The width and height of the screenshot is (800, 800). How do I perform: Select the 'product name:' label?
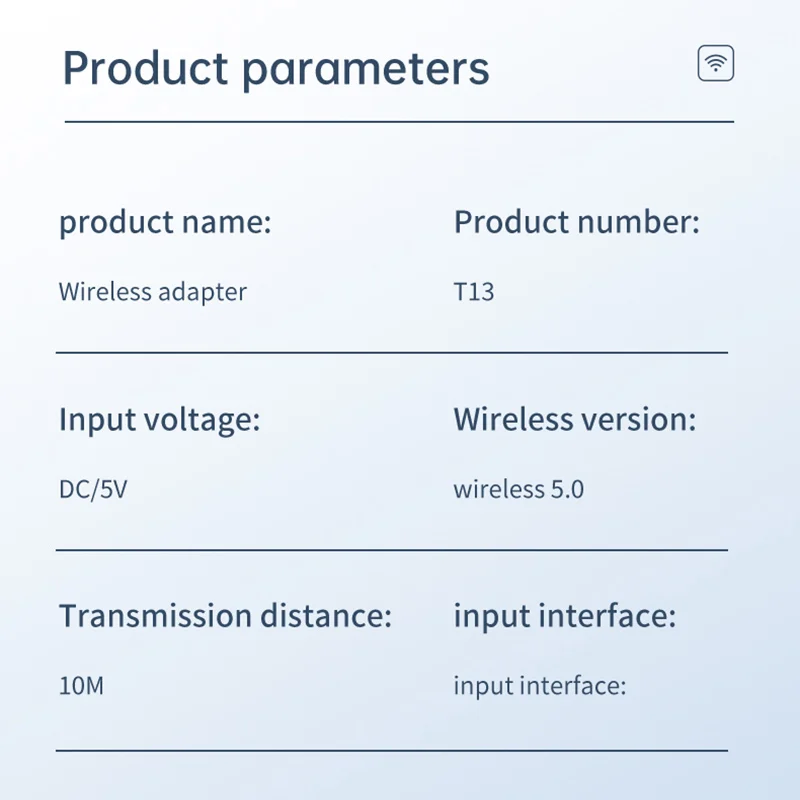click(165, 222)
